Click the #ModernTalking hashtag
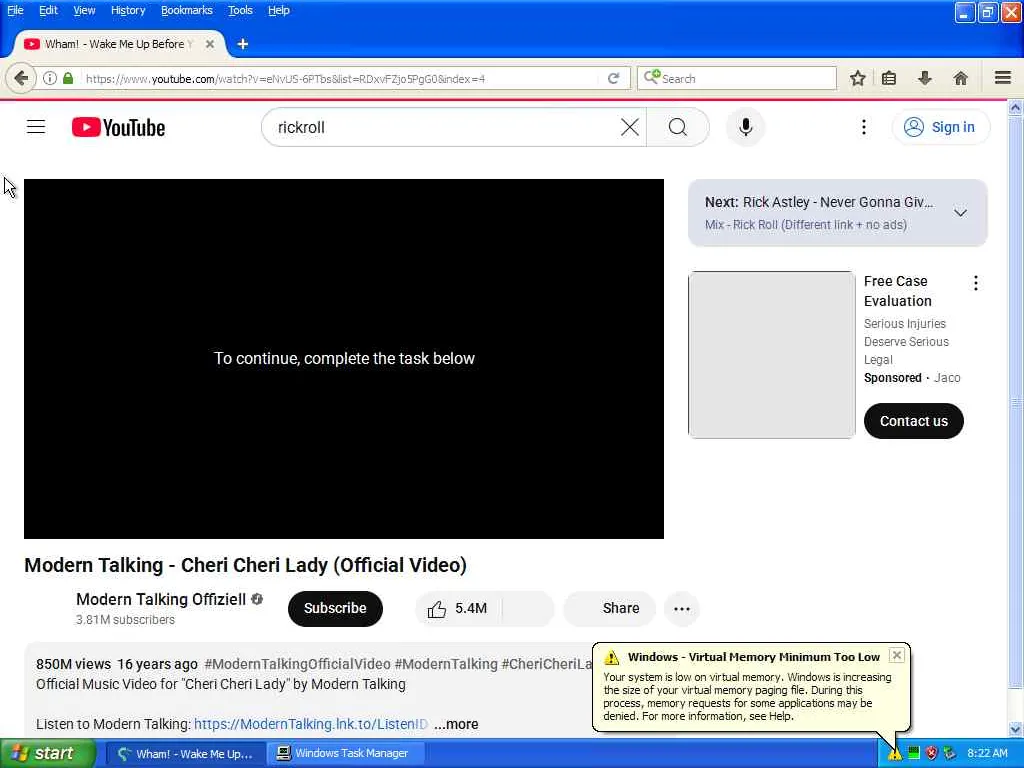 [446, 664]
